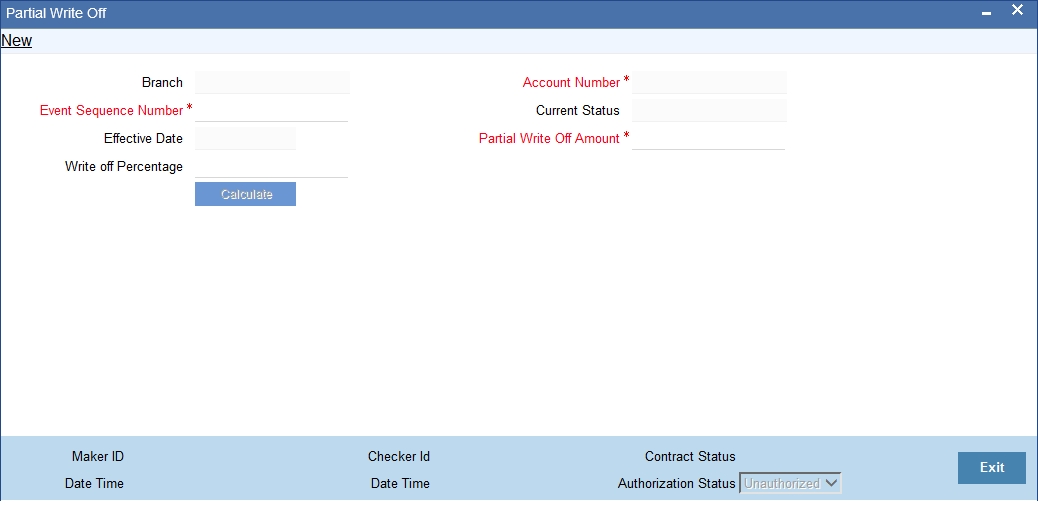This screenshot has height=508, width=1038.
Task: Minimize the Partial Write Off window
Action: 986,14
